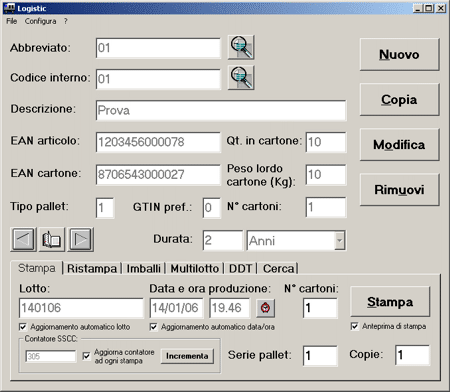Image resolution: width=450 pixels, height=392 pixels.
Task: Click the Durata number field
Action: tap(223, 240)
